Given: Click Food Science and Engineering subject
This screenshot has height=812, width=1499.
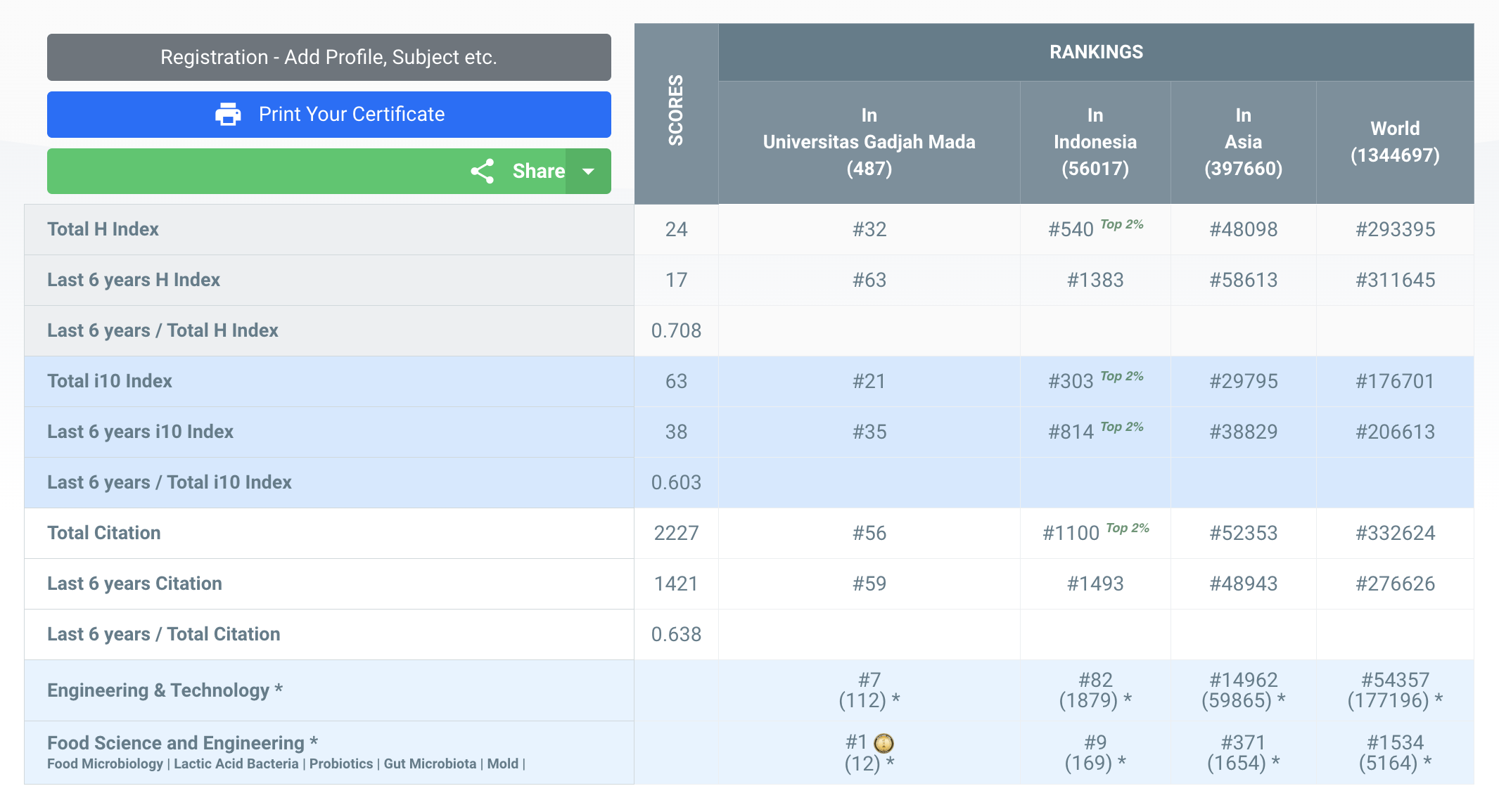Looking at the screenshot, I should click(176, 742).
